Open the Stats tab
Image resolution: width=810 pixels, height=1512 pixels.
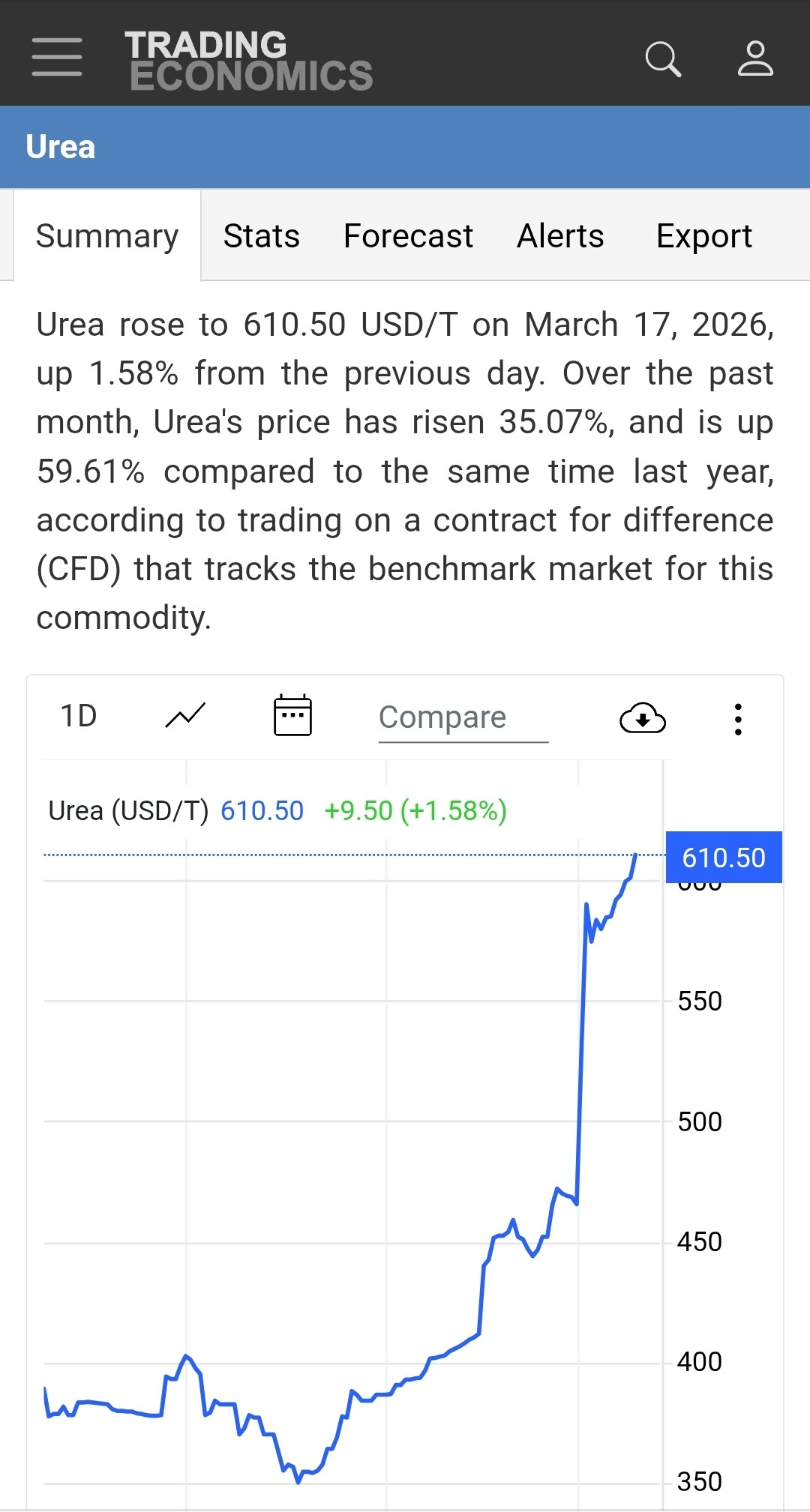pyautogui.click(x=261, y=236)
